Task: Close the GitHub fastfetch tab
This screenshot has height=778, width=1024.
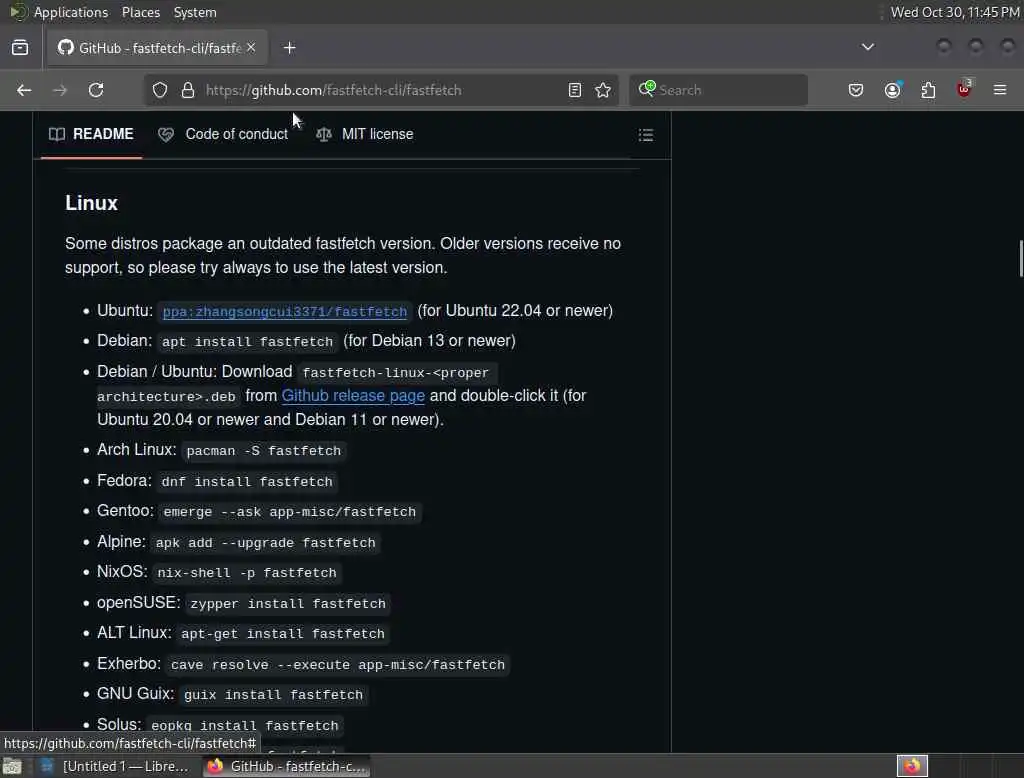Action: click(x=251, y=48)
